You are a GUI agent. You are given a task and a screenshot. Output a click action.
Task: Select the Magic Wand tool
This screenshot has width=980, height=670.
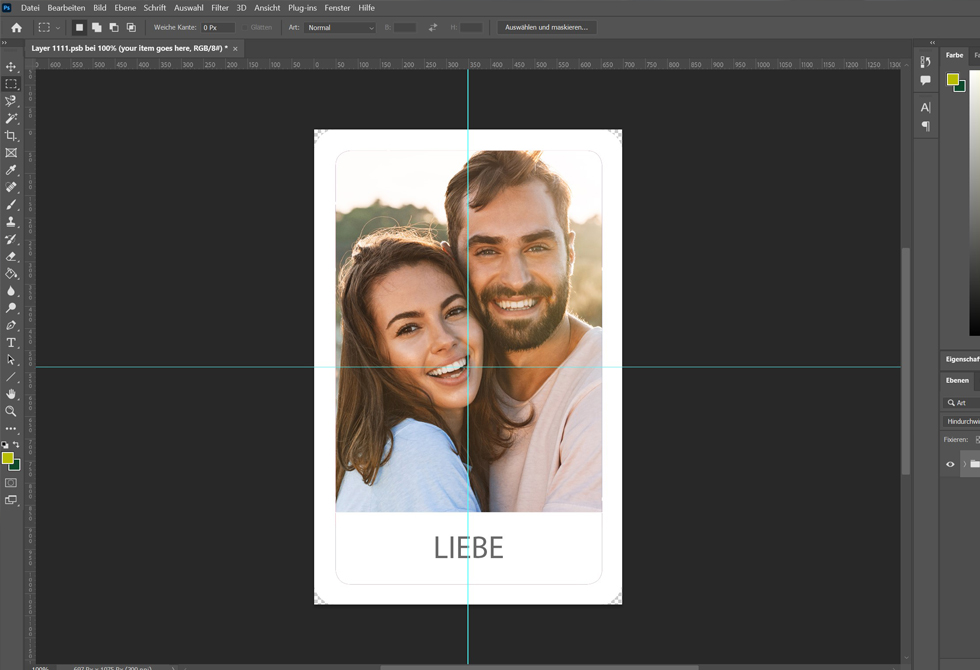point(11,118)
